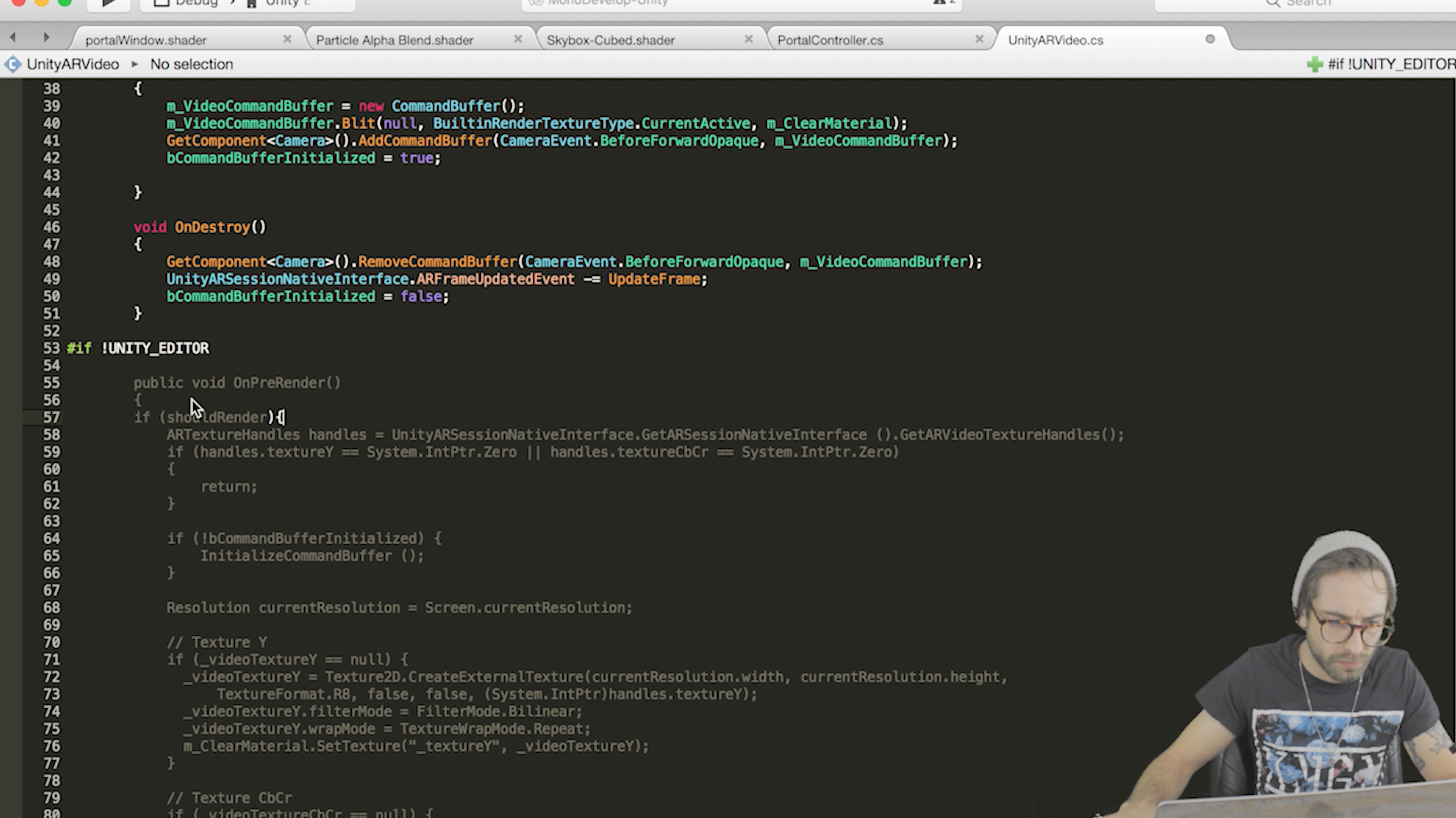Open the No selection member dropdown

point(192,65)
